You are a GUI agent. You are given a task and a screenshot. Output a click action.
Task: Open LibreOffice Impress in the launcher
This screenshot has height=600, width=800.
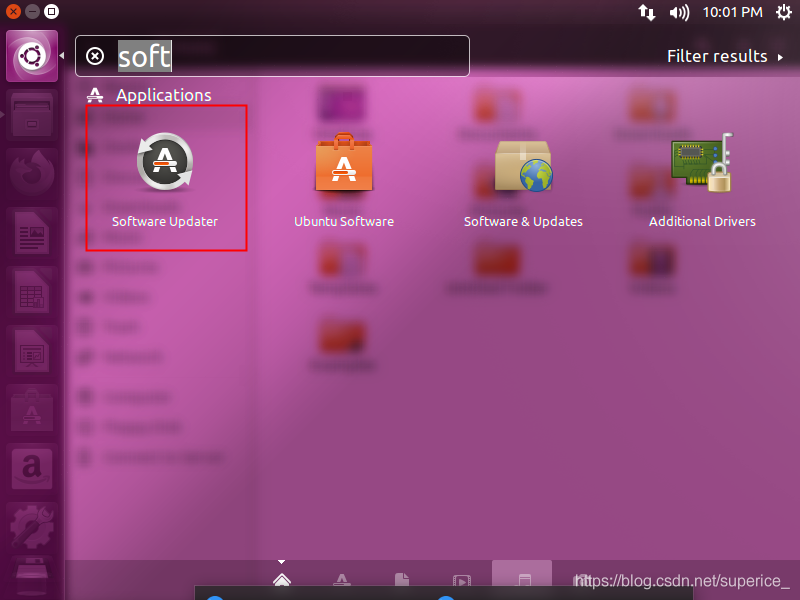click(x=32, y=351)
